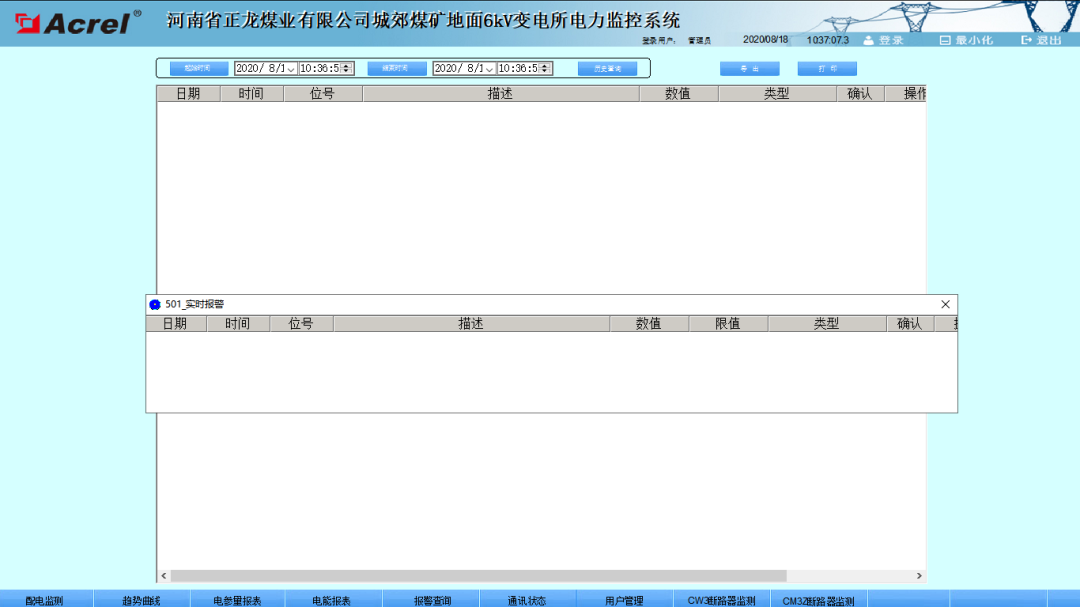
Task: Click the 起始时间 button
Action: pos(198,68)
